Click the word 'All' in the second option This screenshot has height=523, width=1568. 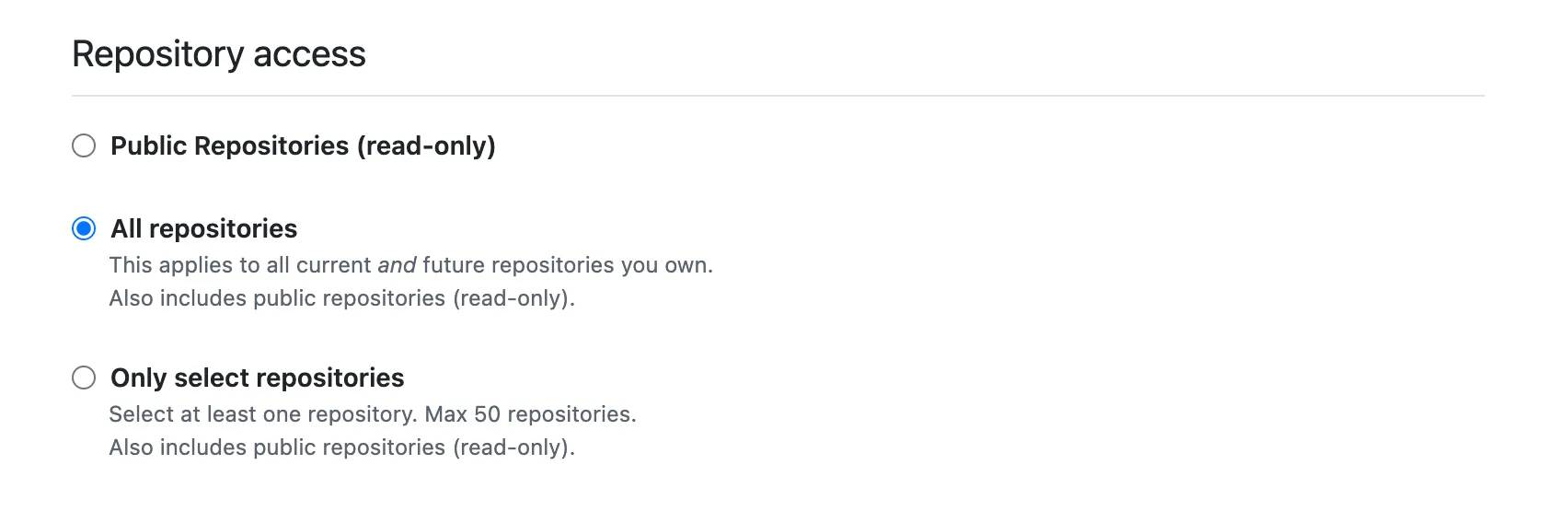coord(126,228)
